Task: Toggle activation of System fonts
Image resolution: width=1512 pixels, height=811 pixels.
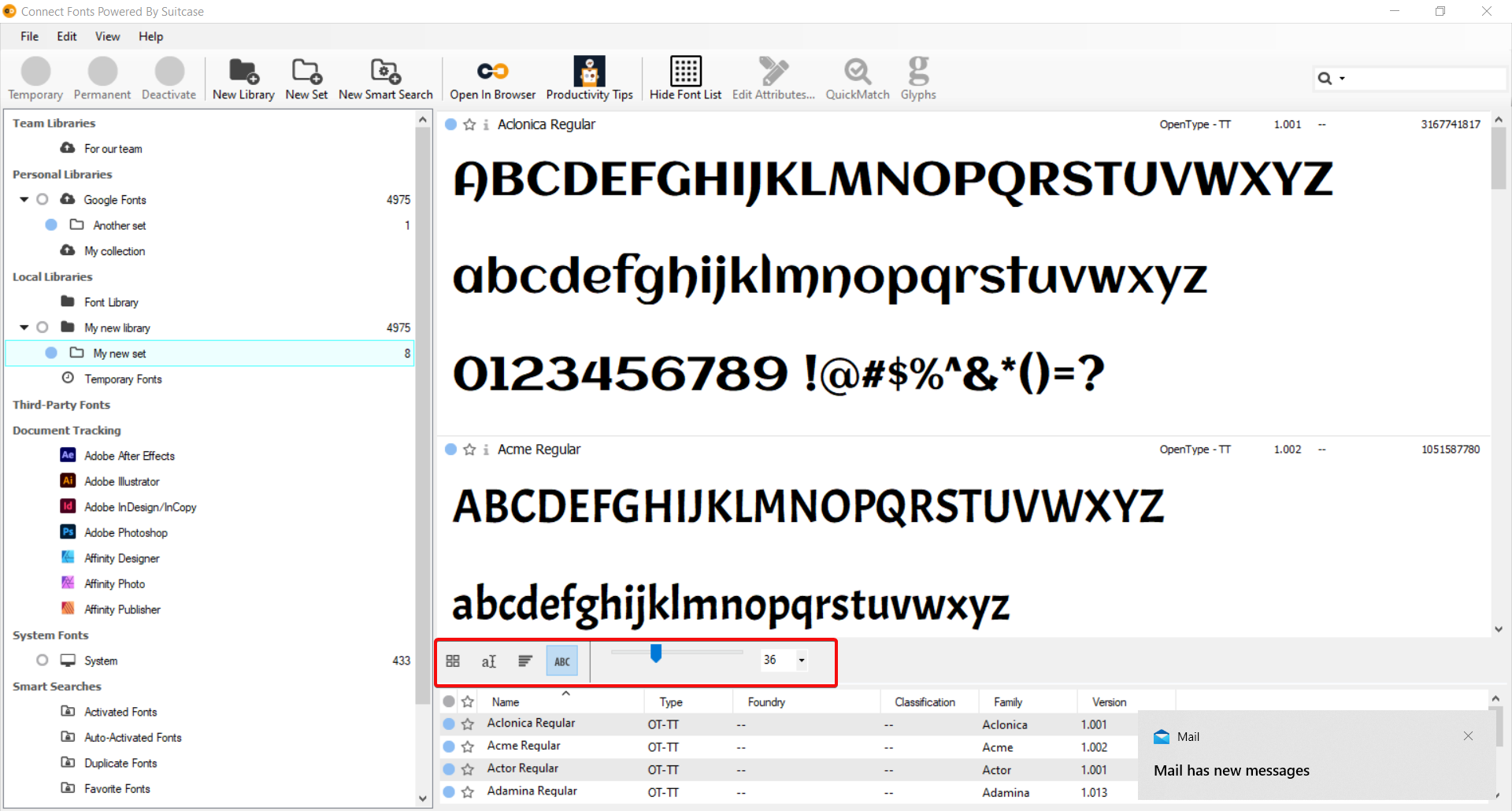Action: pyautogui.click(x=43, y=660)
